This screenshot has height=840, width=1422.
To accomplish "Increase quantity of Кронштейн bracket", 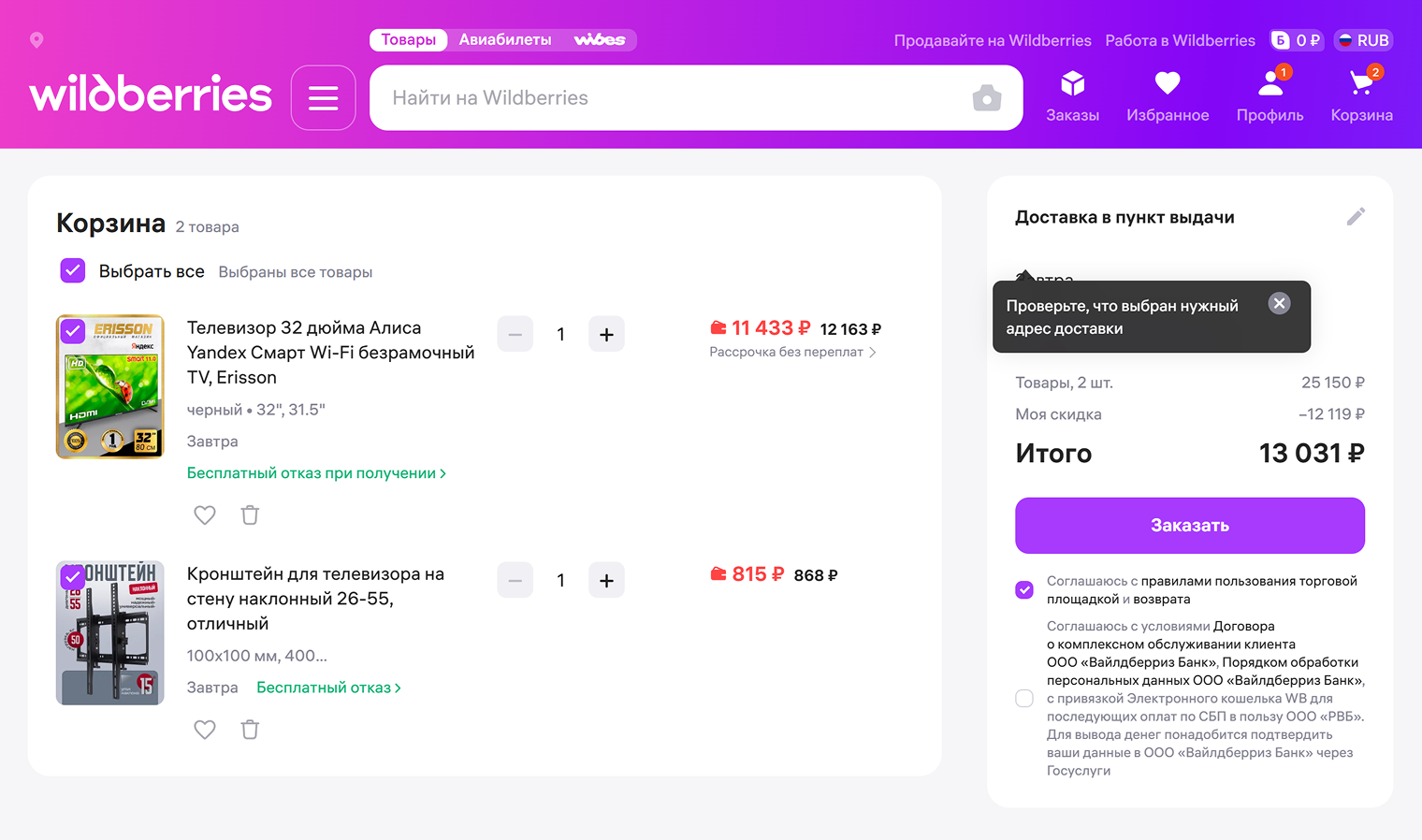I will (x=606, y=580).
